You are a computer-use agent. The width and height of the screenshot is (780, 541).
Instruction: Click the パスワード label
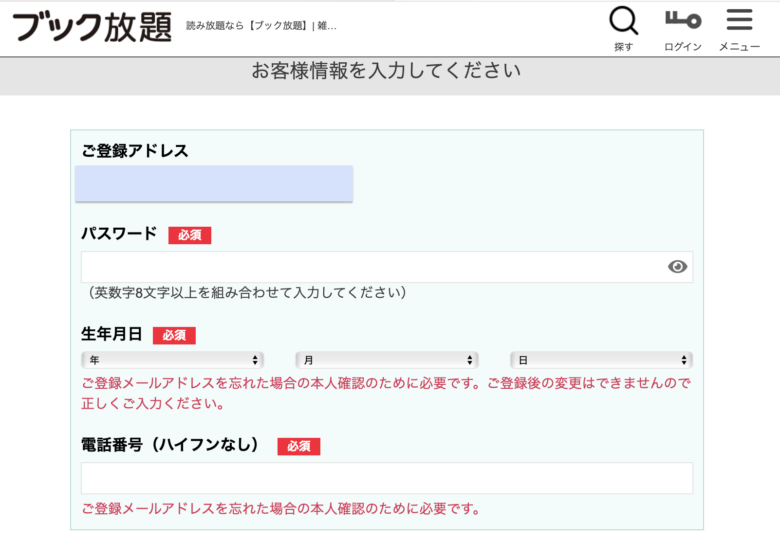point(119,234)
